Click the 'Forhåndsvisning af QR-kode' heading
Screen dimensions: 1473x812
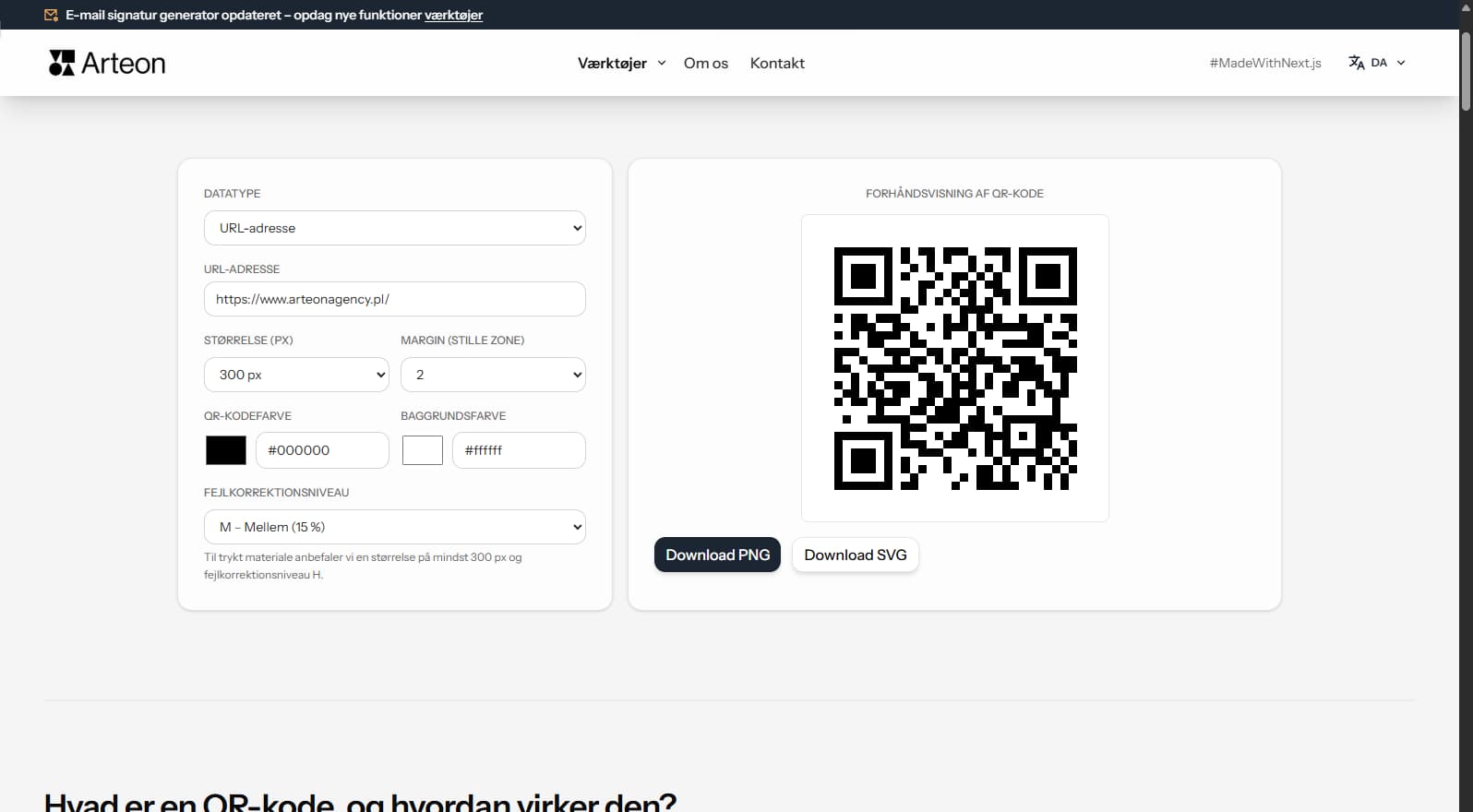[x=954, y=194]
